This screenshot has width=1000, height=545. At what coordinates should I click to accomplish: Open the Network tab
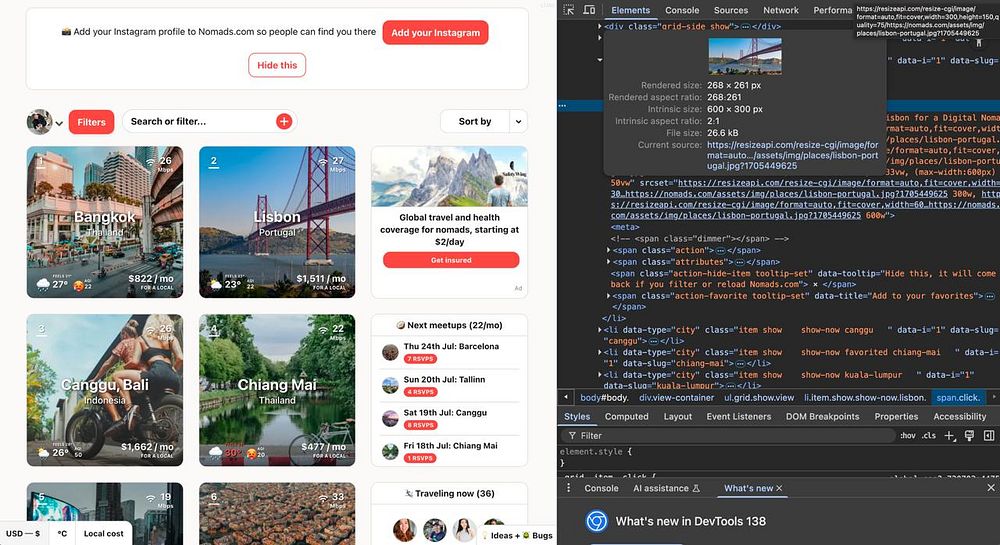781,10
